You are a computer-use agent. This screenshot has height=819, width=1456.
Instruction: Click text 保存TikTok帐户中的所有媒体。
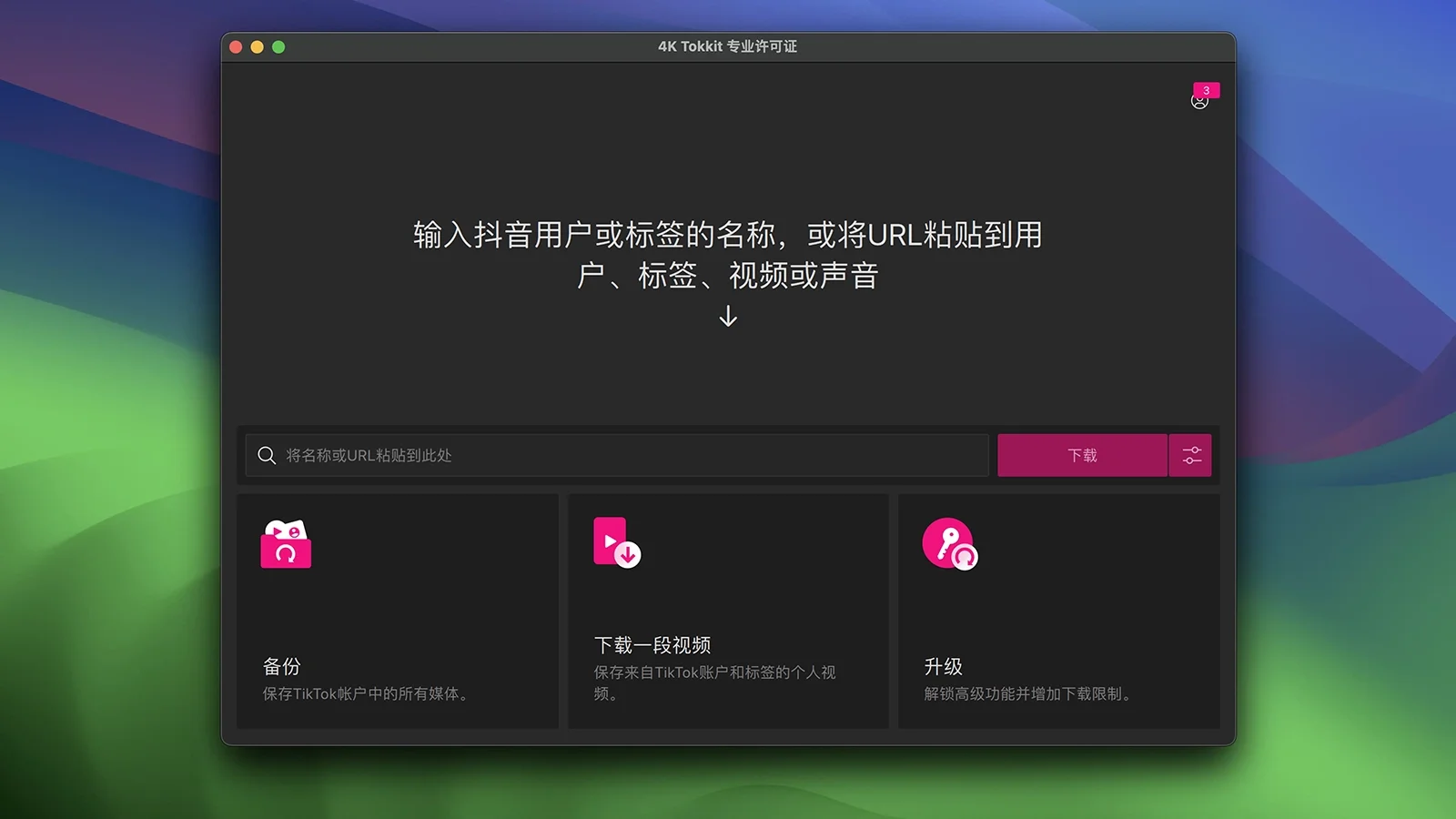pyautogui.click(x=368, y=694)
